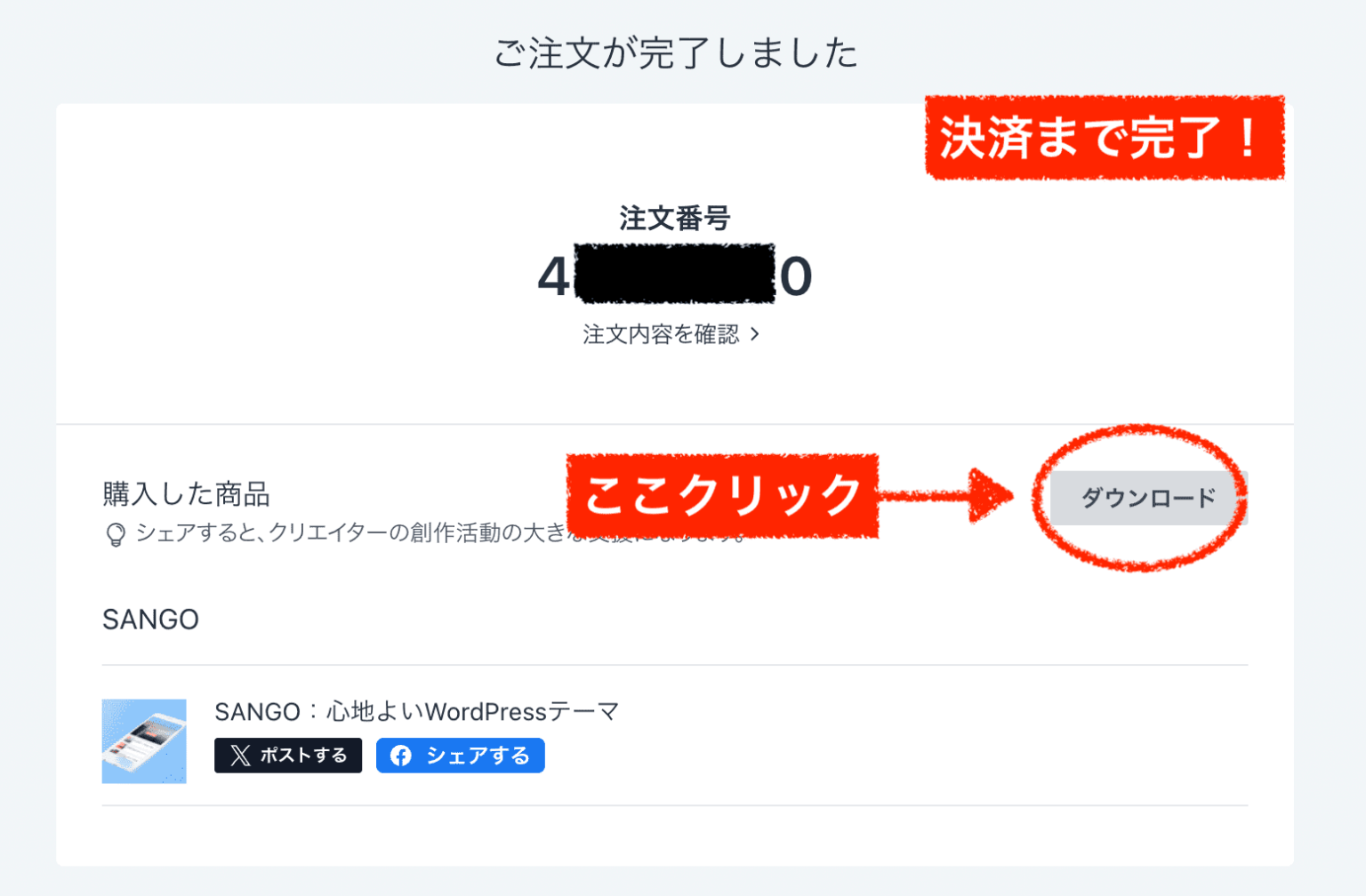The height and width of the screenshot is (896, 1366).
Task: Click the Facebook icon inside the シェアする button
Action: (401, 756)
